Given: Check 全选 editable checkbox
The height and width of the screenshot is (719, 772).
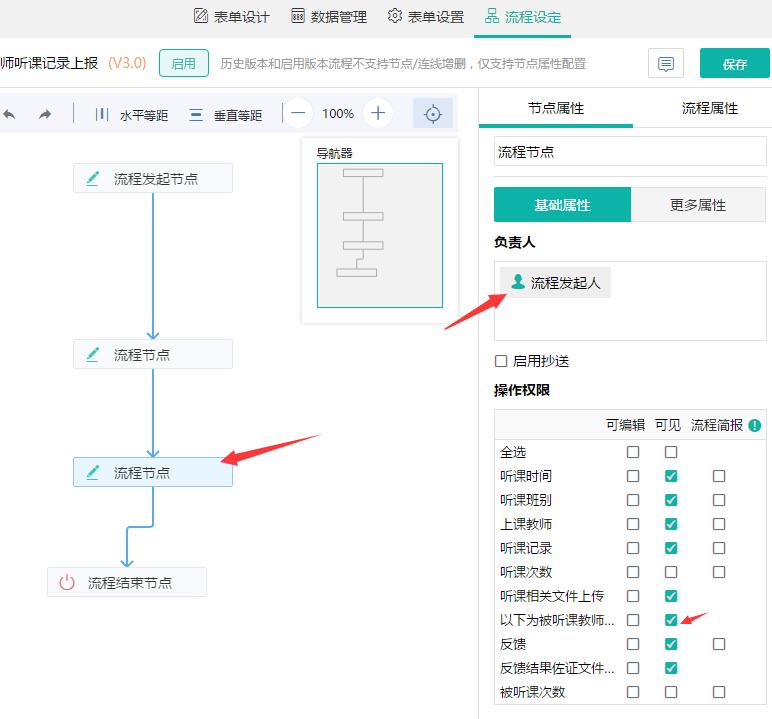Looking at the screenshot, I should click(x=633, y=452).
